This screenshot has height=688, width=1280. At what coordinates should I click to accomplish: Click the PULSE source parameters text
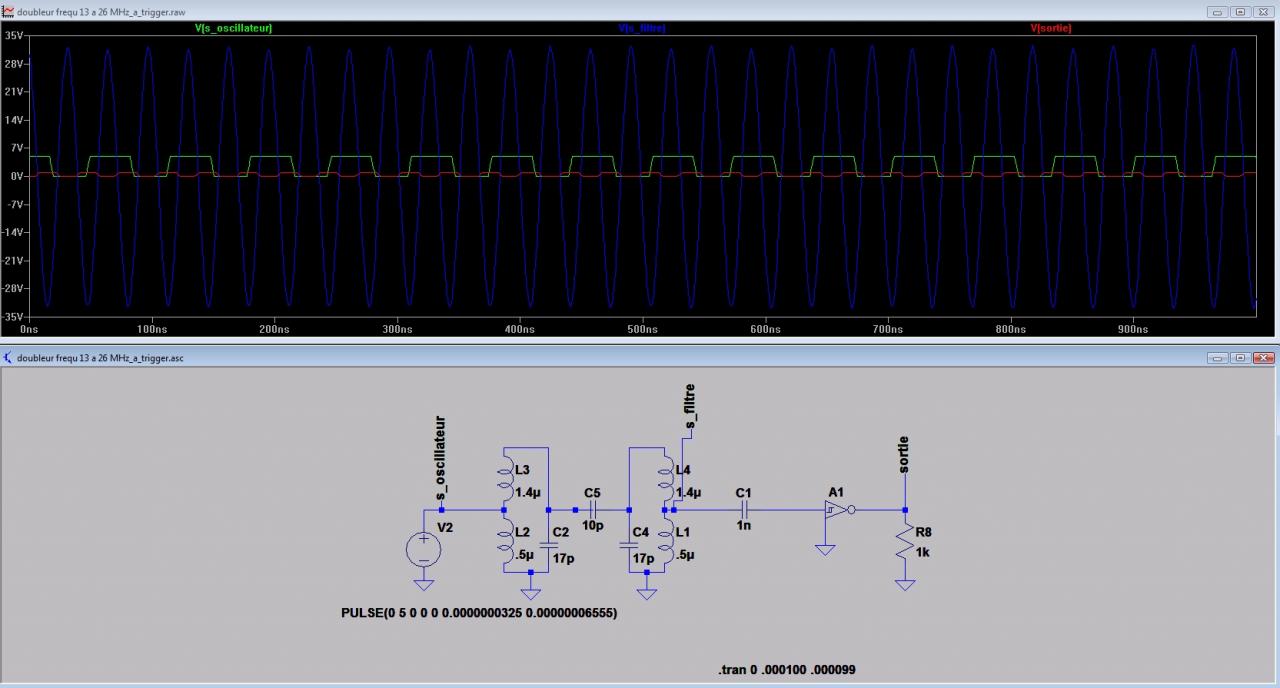click(479, 612)
